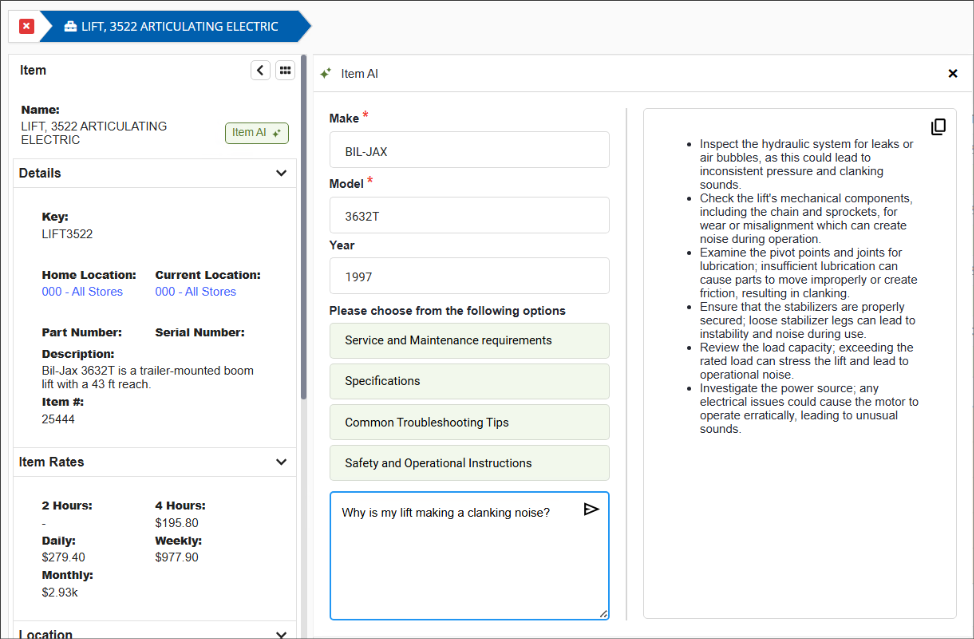Select the LIFT, 3522 ARTICULATING ELECTRIC breadcrumb tab
The width and height of the screenshot is (974, 639).
pos(170,27)
